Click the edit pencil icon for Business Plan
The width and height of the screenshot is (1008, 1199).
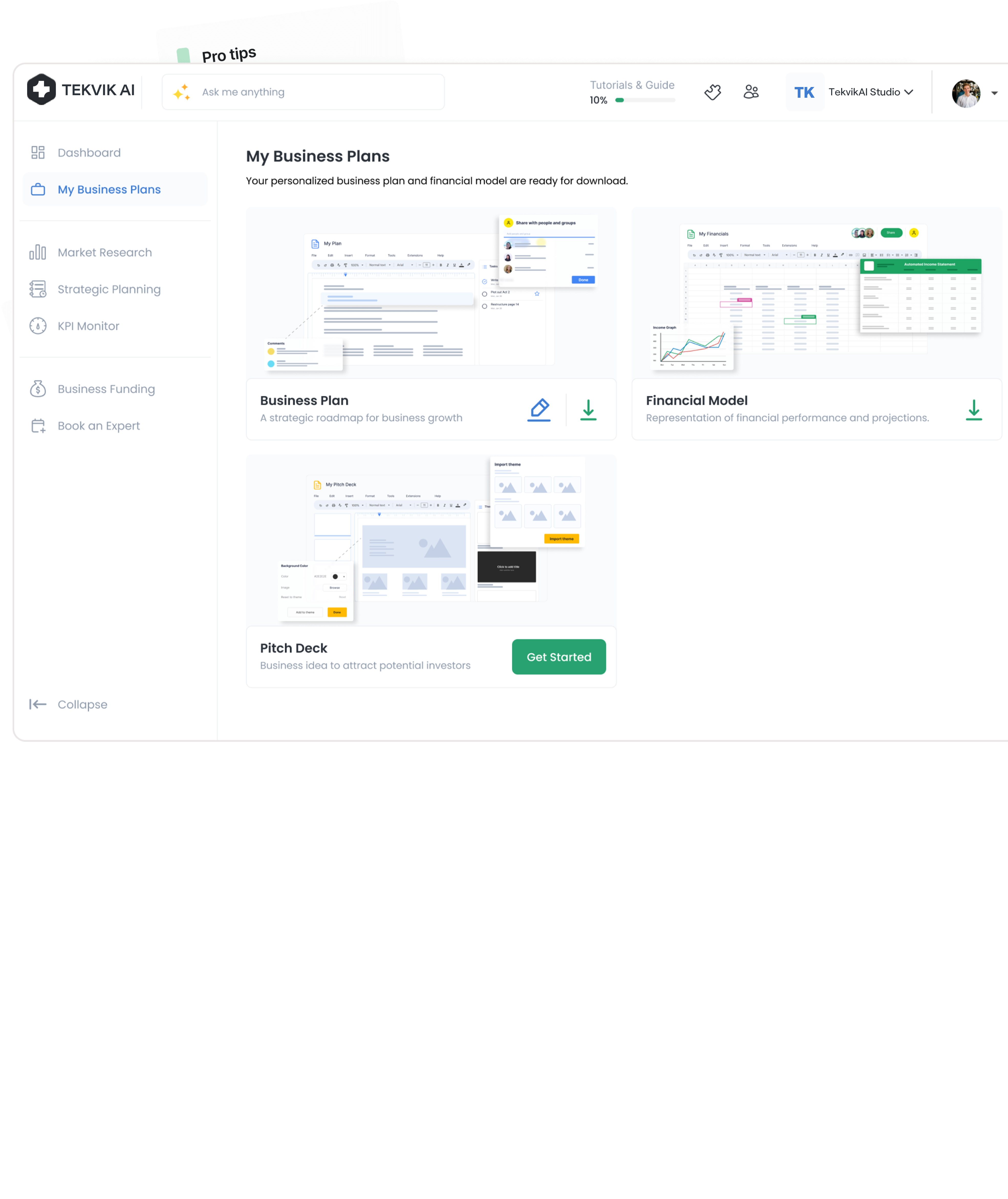click(539, 410)
